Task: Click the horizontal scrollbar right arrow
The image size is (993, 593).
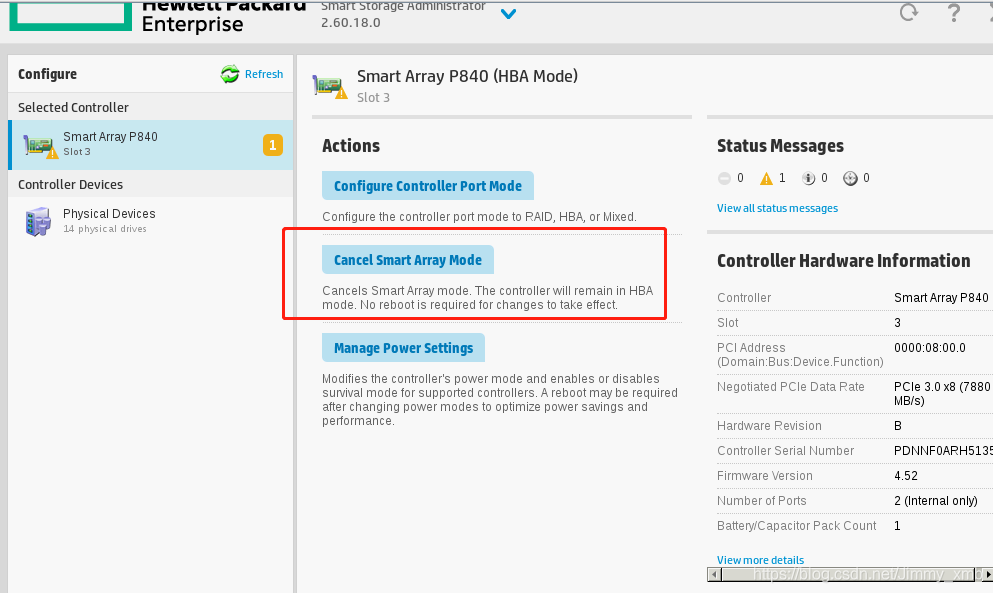Action: (988, 575)
